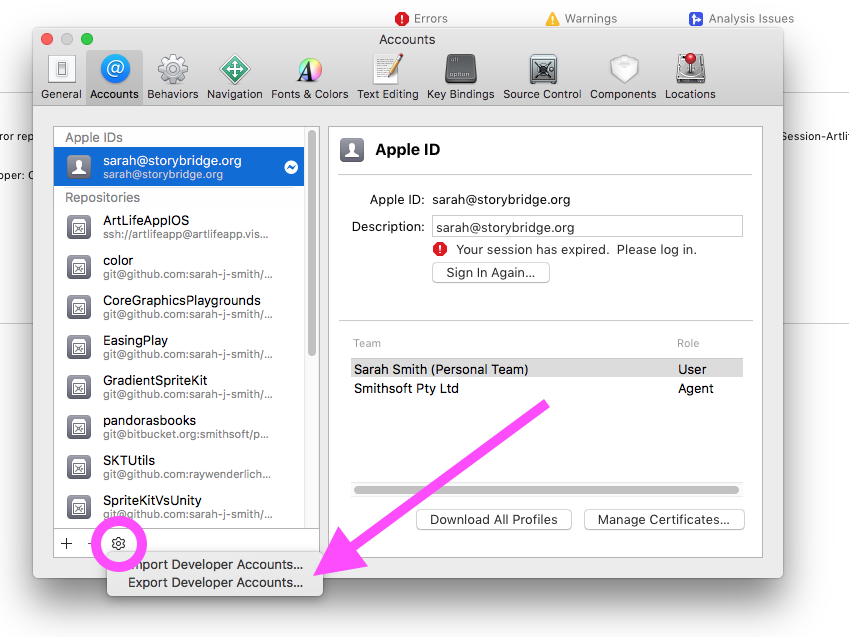Choose Export Developer Accounts… menu item

(x=215, y=583)
